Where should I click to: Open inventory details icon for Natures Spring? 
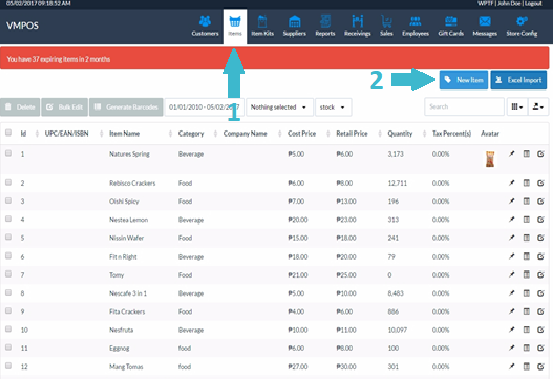coord(527,154)
